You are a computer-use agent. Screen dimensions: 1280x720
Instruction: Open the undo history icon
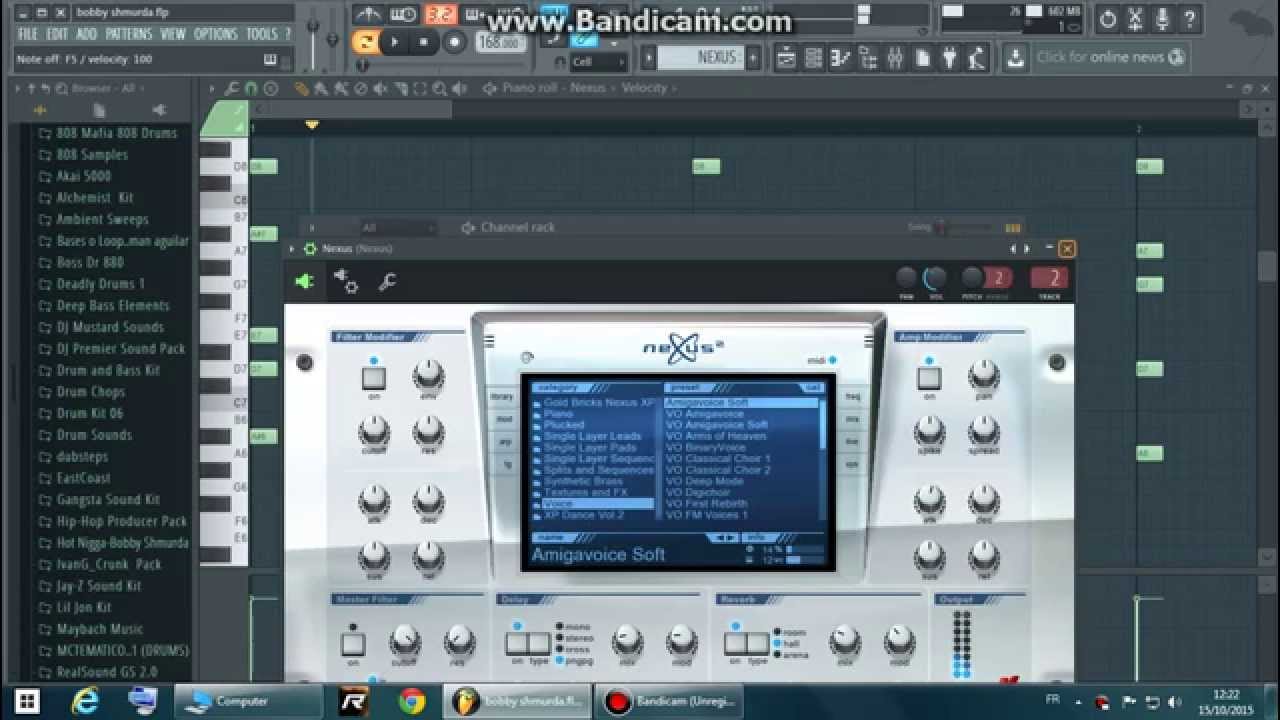click(x=1108, y=18)
